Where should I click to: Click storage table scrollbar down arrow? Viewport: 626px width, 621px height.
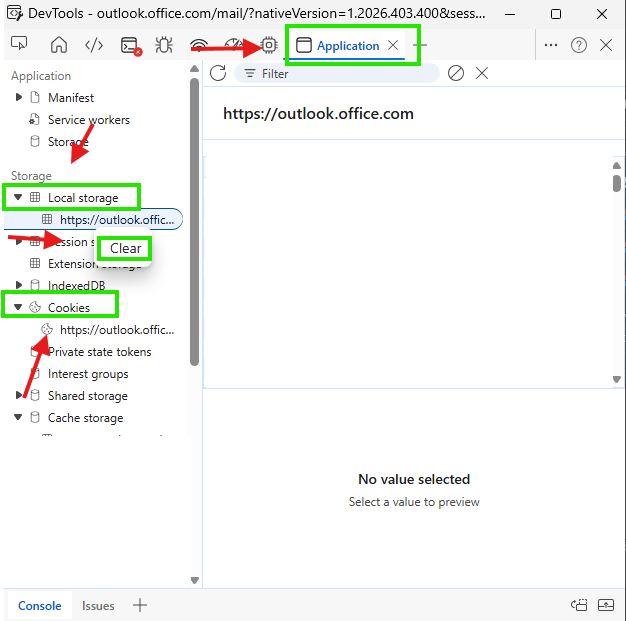coord(616,379)
